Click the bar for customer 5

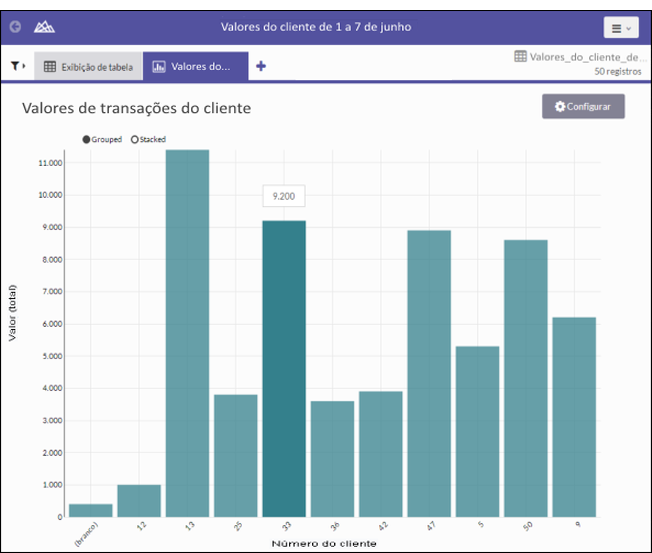tap(477, 431)
